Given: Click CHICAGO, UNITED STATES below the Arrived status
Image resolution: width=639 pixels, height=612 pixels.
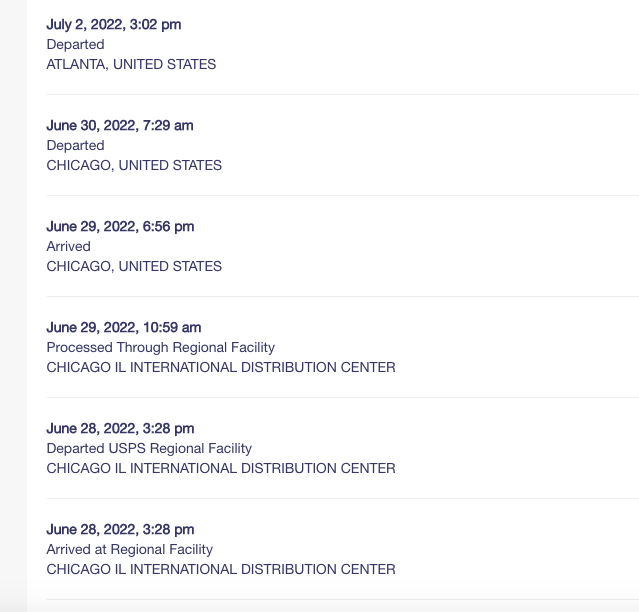Looking at the screenshot, I should (134, 266).
